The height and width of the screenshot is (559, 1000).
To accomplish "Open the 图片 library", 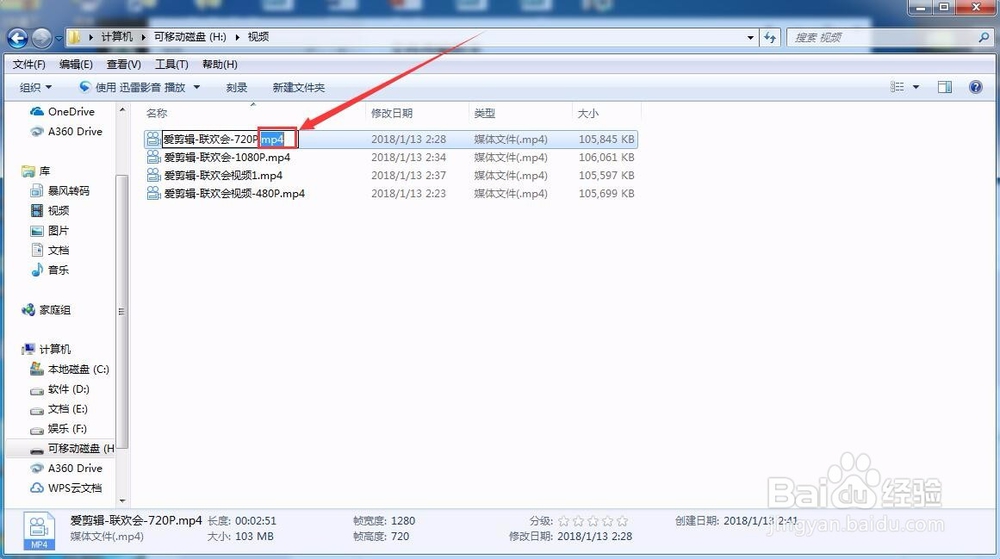I will (50, 230).
